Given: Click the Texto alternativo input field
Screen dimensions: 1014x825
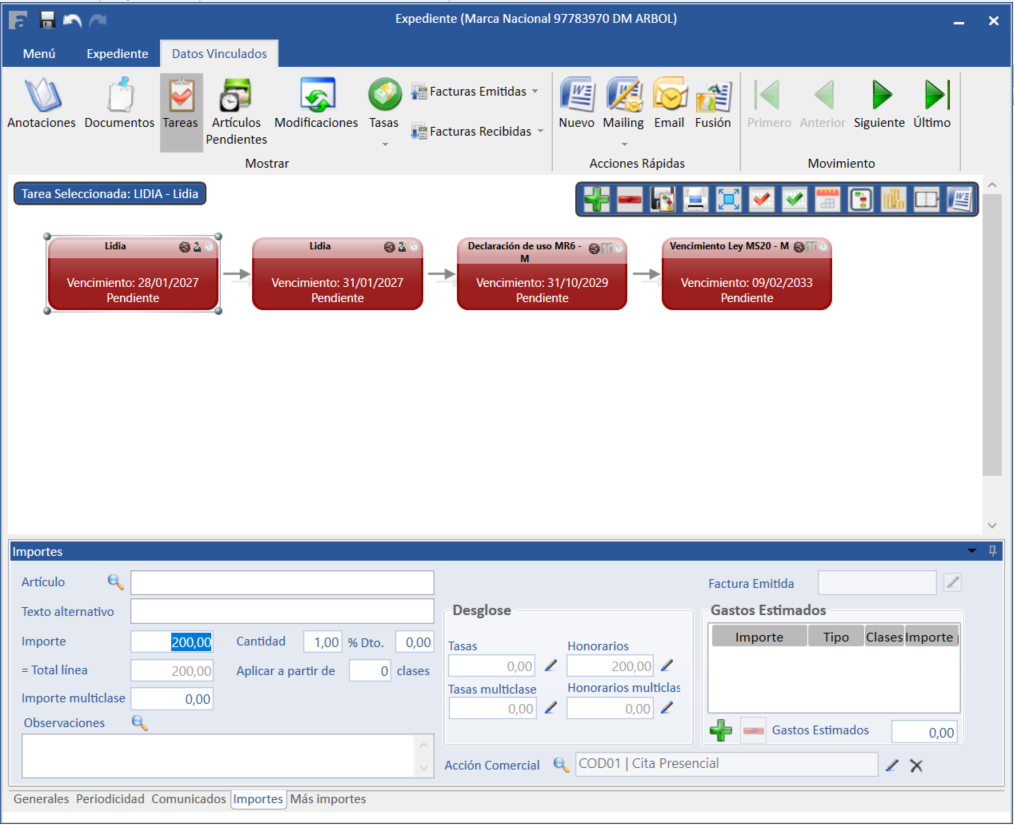Looking at the screenshot, I should [282, 611].
